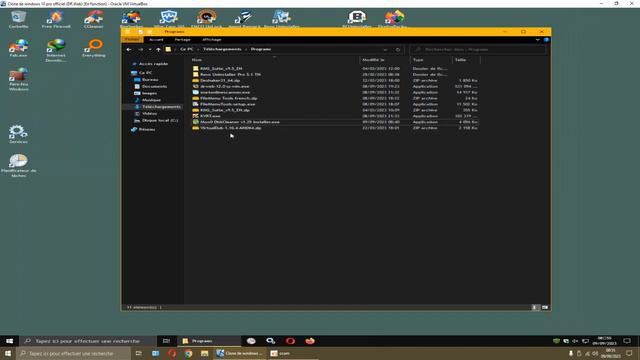Select Documents in the navigation pane
The width and height of the screenshot is (640, 360).
tap(154, 87)
